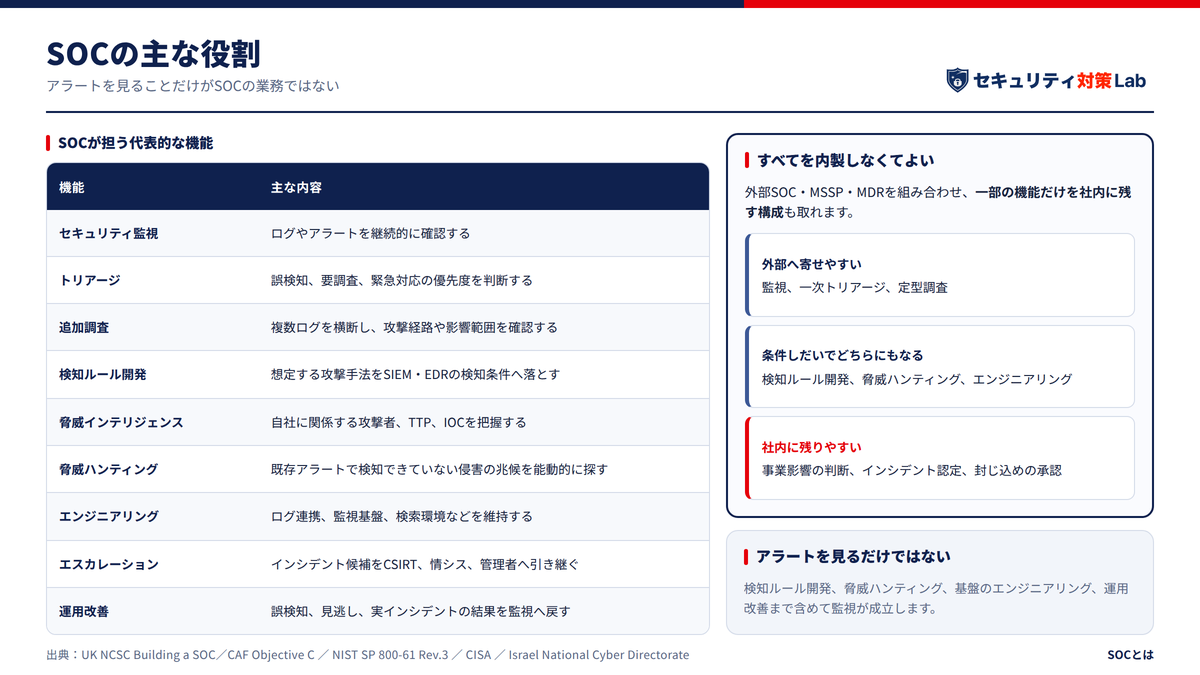This screenshot has width=1200, height=675.
Task: Click the cell ログやアラートを継続的に確認する
Action: 370,233
